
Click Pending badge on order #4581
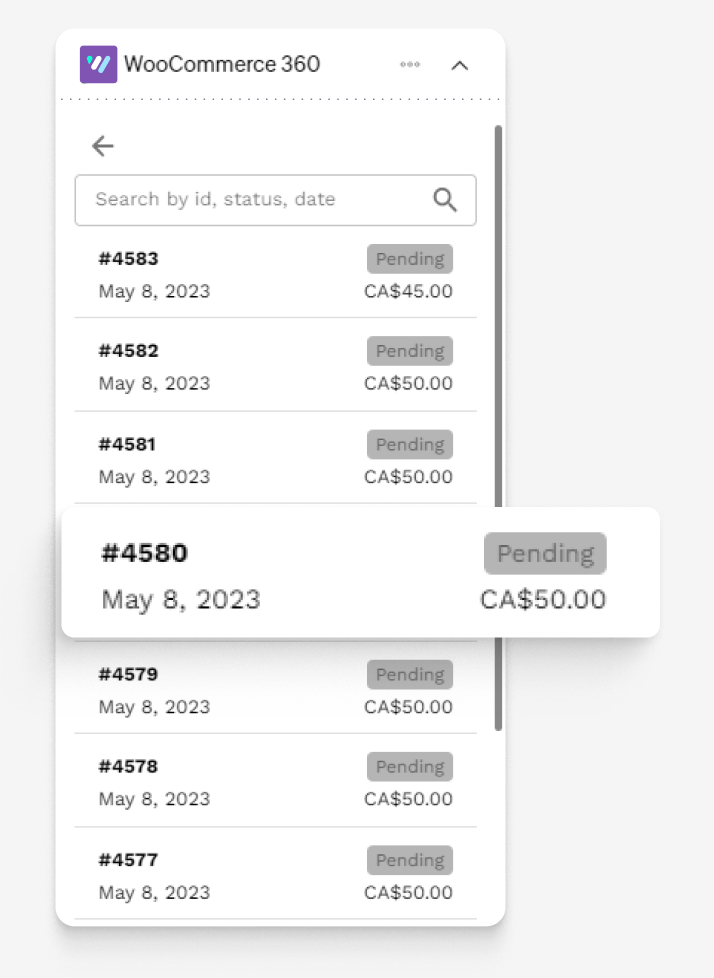[x=409, y=444]
